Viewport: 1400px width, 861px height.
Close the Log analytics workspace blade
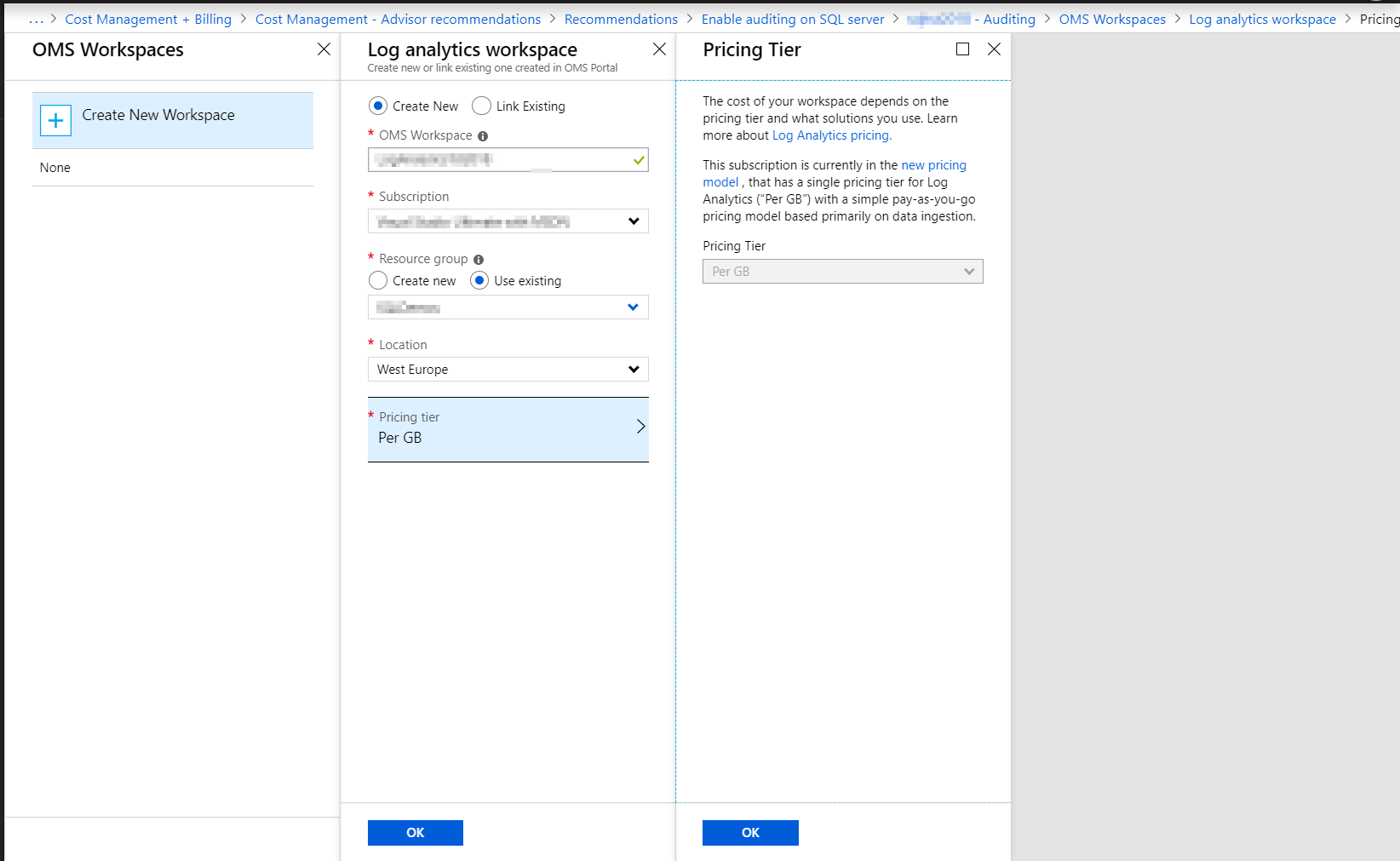click(x=659, y=49)
